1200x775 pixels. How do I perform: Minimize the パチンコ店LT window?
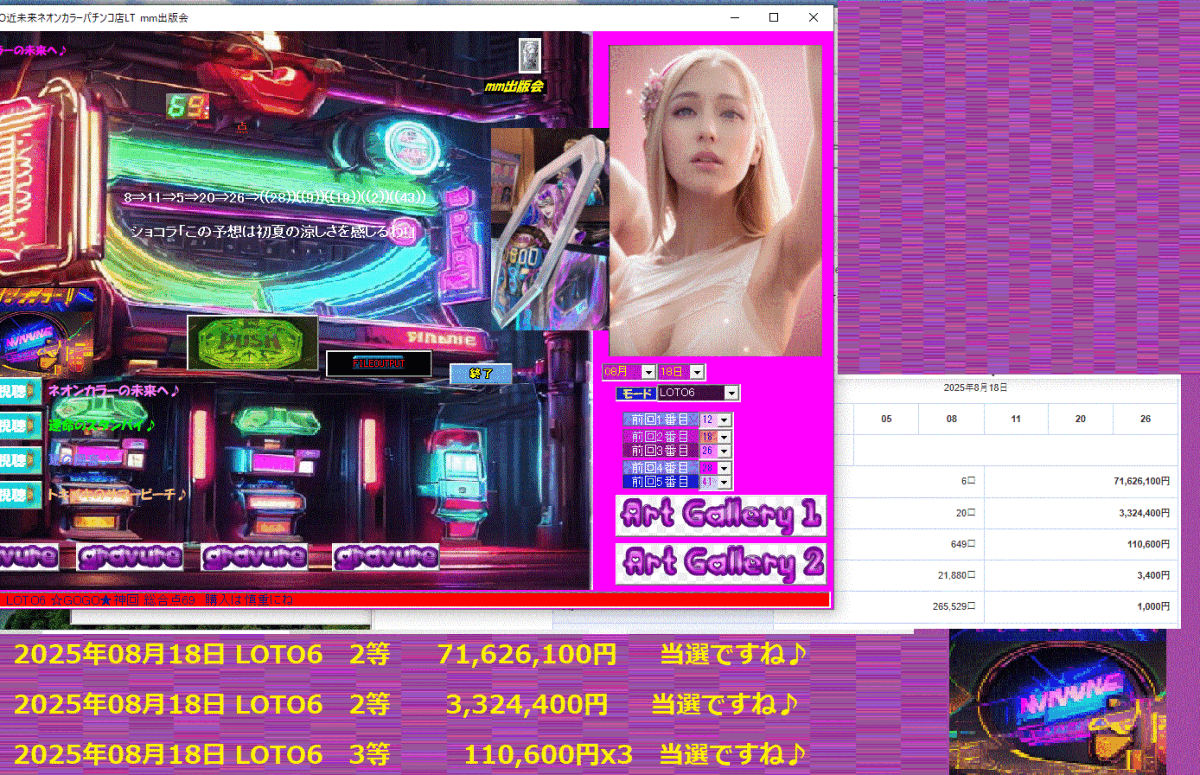pos(735,17)
